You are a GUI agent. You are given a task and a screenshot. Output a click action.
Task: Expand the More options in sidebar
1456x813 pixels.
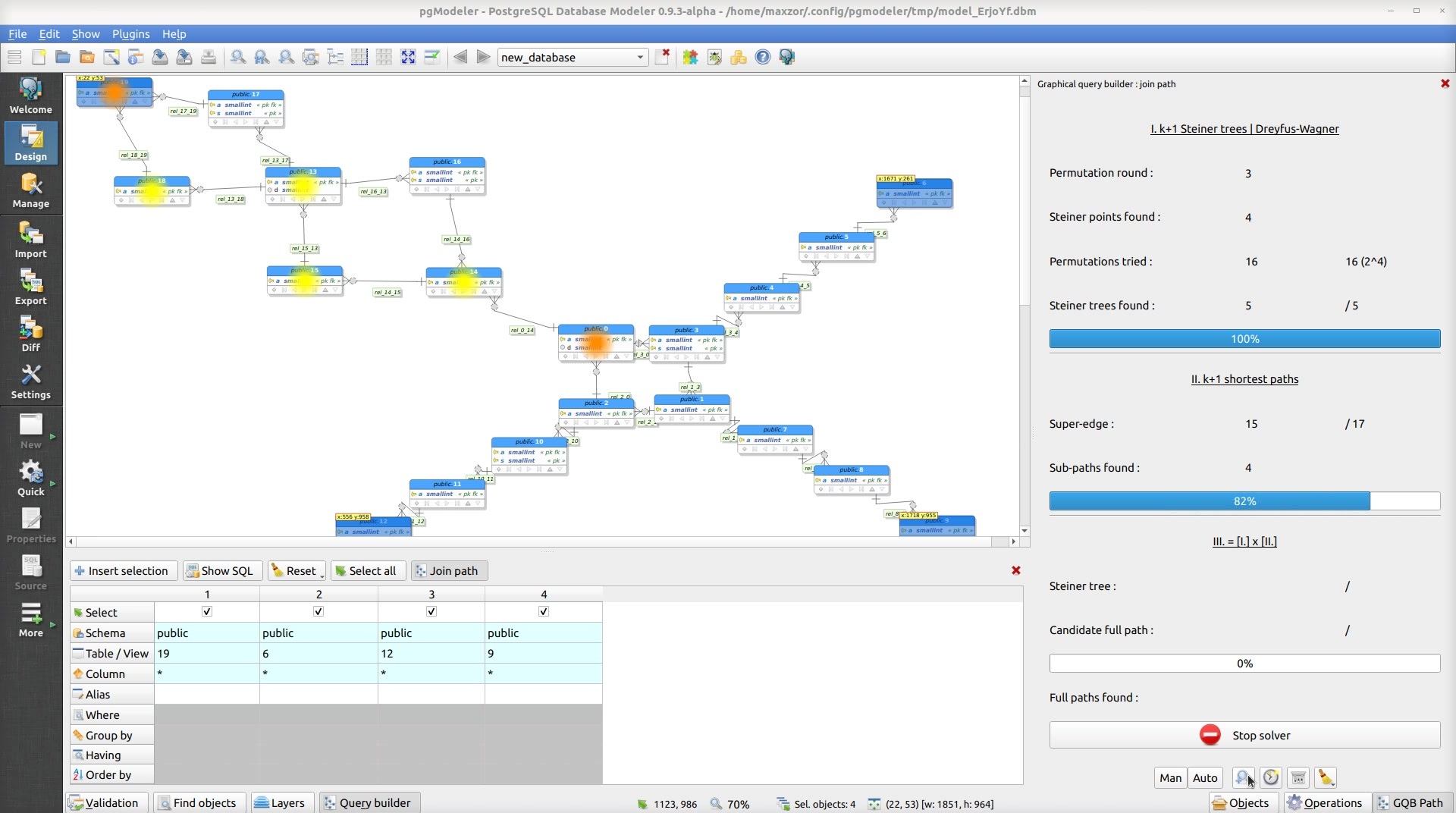tap(30, 619)
